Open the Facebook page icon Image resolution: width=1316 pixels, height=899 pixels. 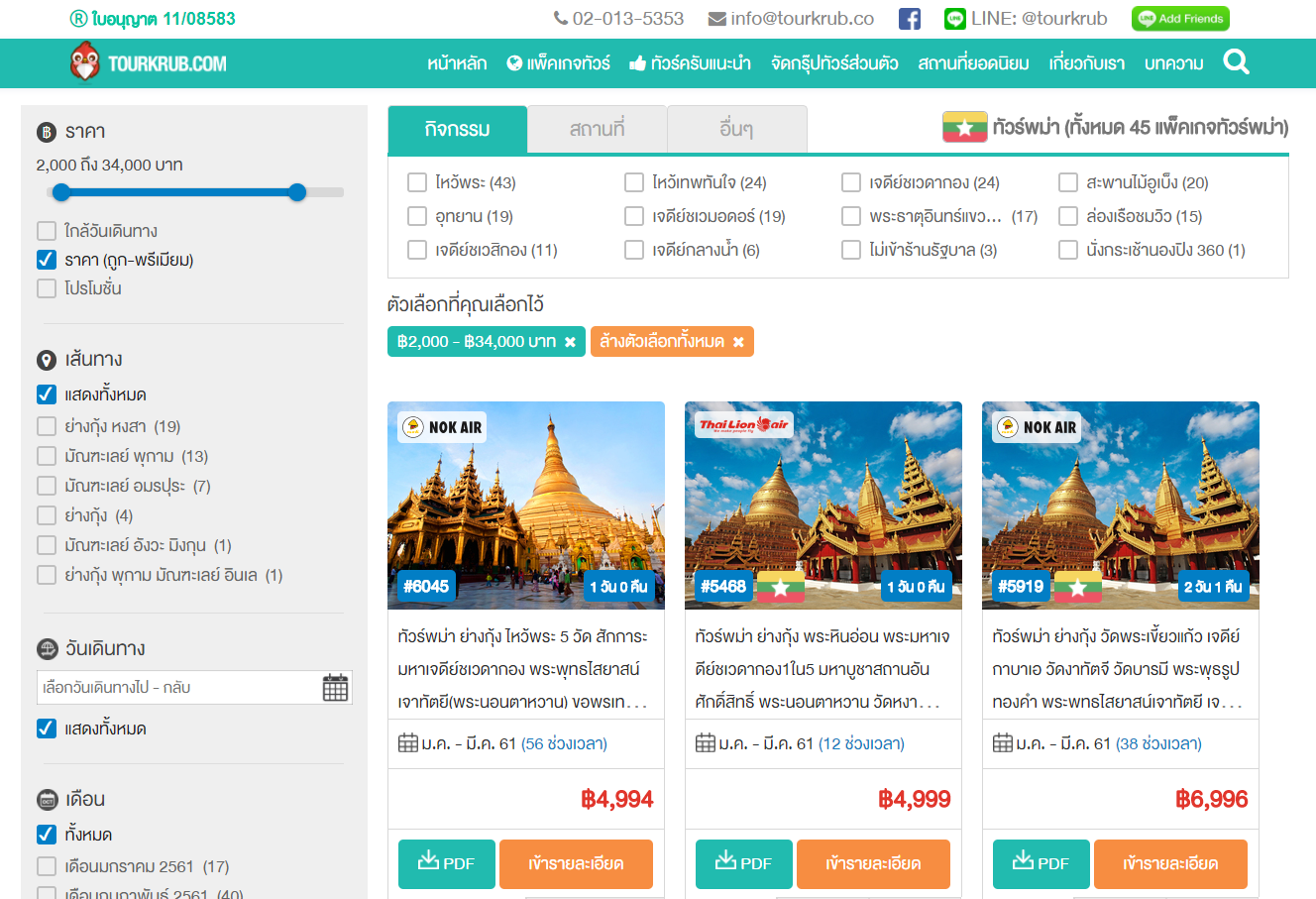[x=910, y=19]
